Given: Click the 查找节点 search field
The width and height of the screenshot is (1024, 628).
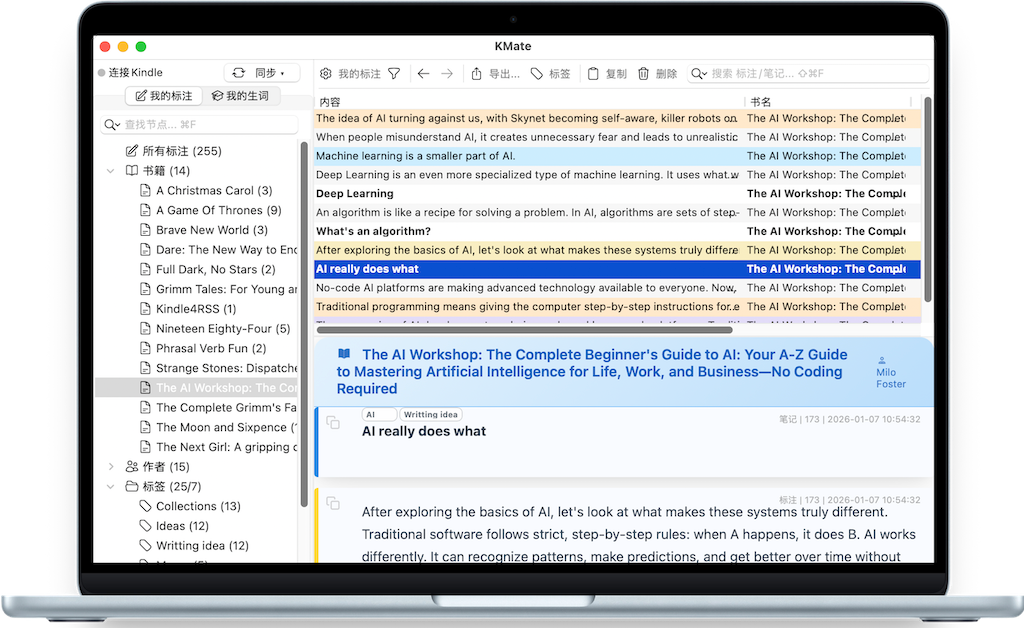Looking at the screenshot, I should [205, 125].
